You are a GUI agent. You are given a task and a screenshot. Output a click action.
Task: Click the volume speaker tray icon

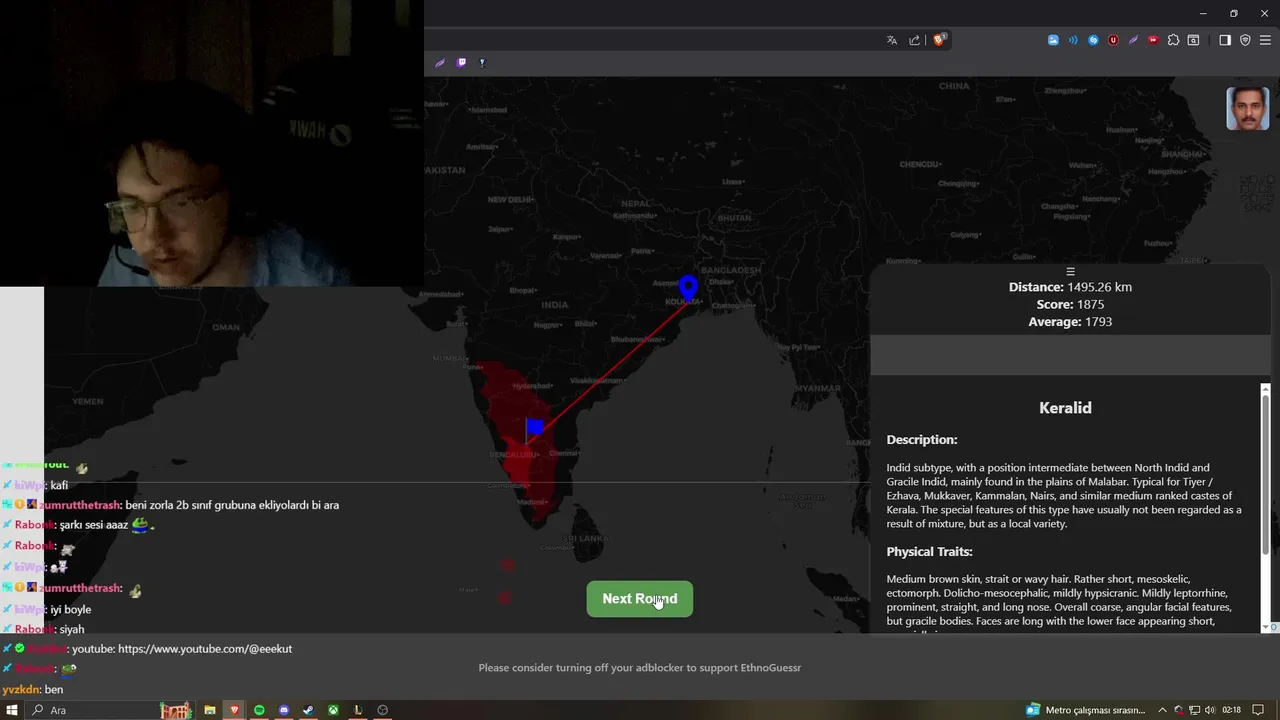(1210, 710)
